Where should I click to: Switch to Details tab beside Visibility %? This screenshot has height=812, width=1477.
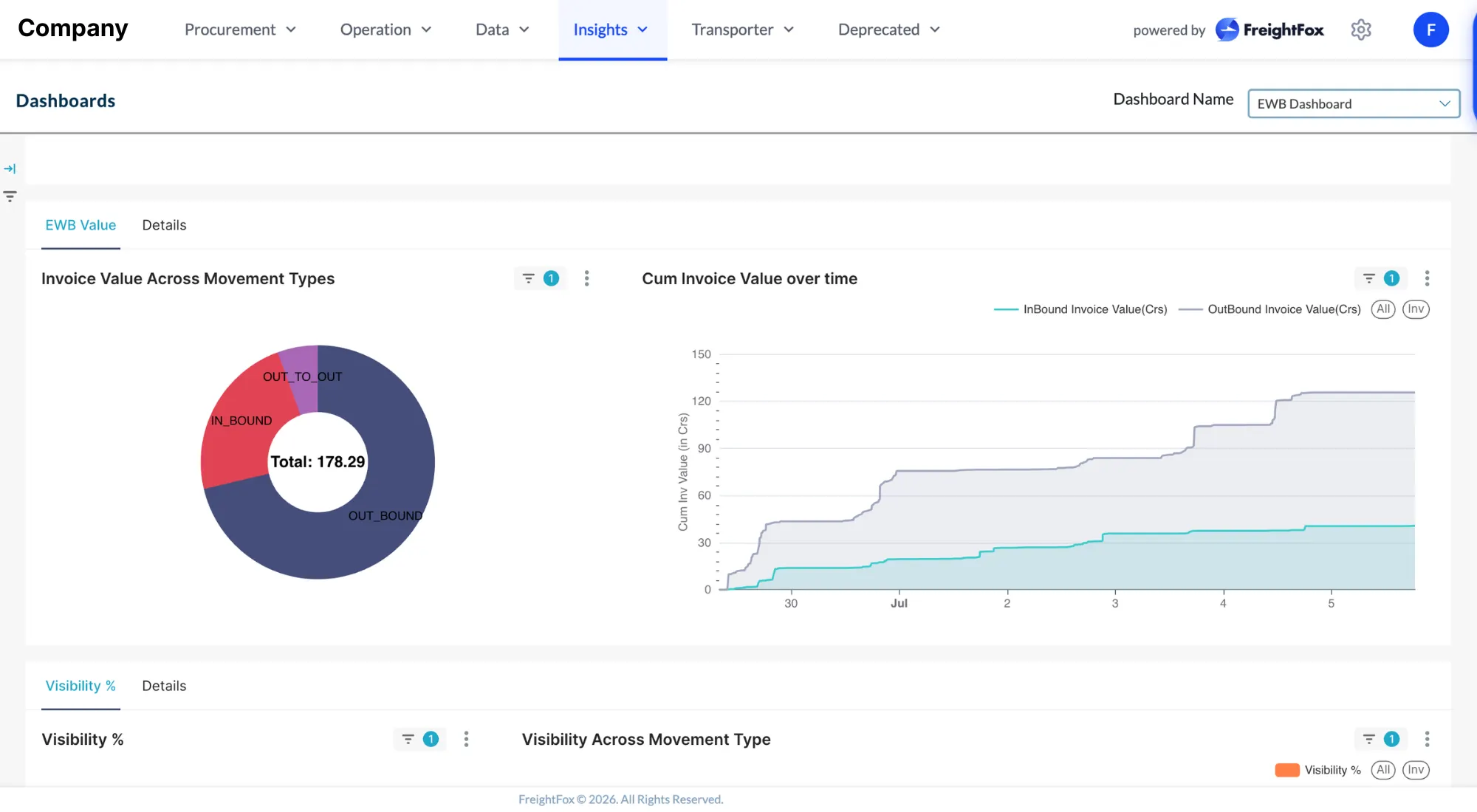pos(164,686)
